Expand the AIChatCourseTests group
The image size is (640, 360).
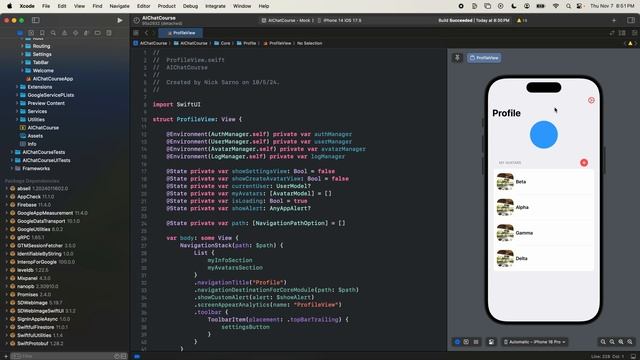(11, 152)
